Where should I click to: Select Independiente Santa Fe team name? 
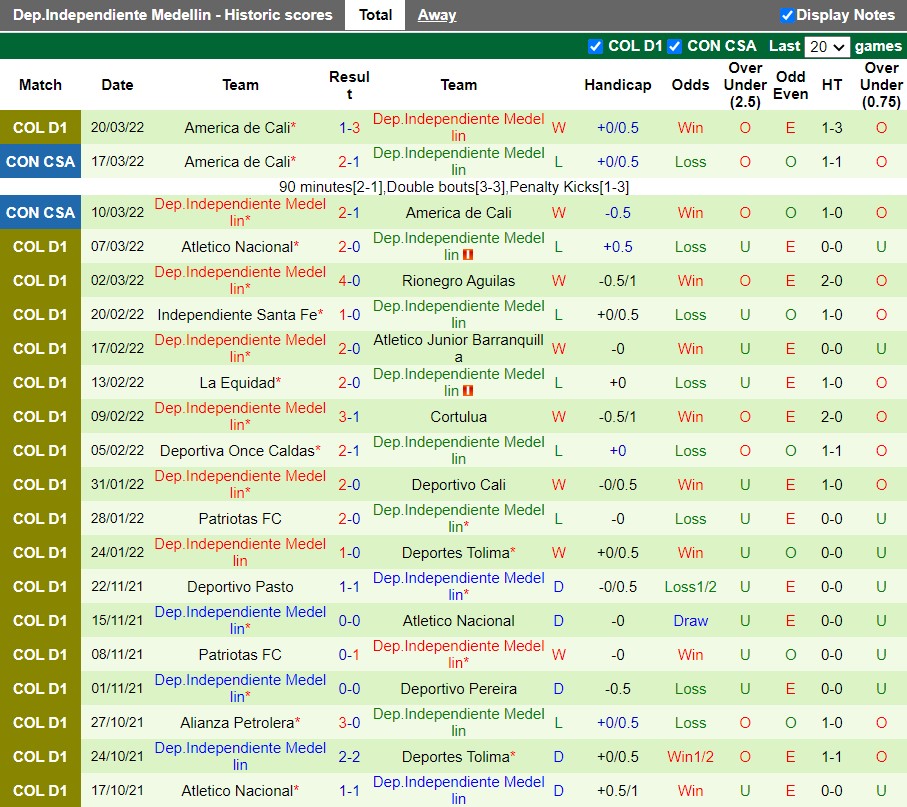coord(237,315)
